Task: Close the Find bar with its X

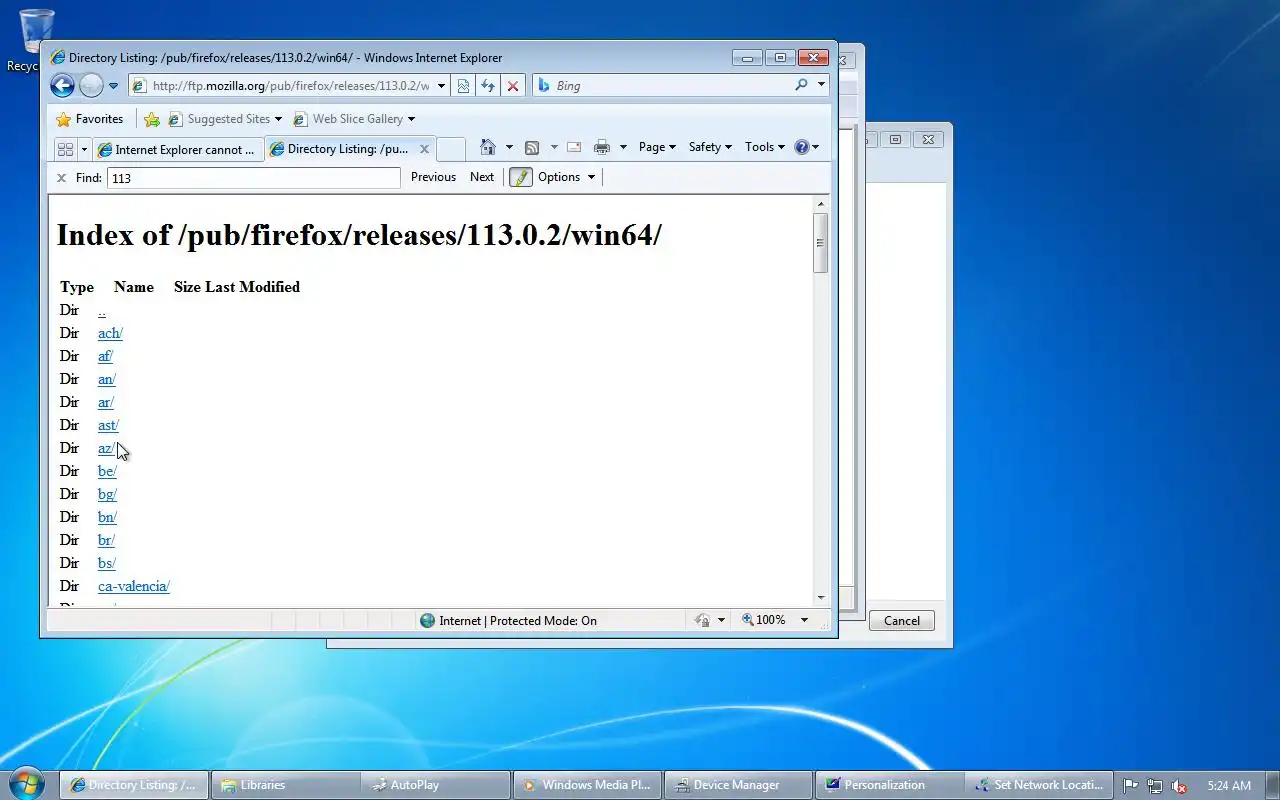Action: pos(61,178)
